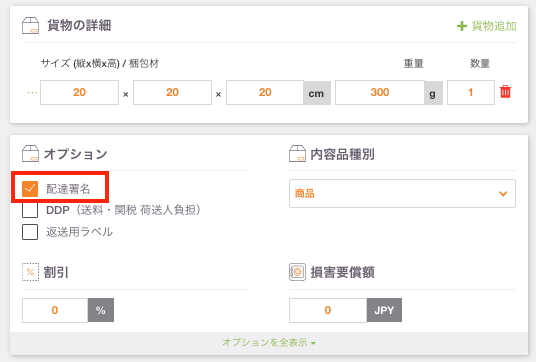Image resolution: width=536 pixels, height=362 pixels.
Task: Click the 割引 heading
Action: (x=56, y=272)
